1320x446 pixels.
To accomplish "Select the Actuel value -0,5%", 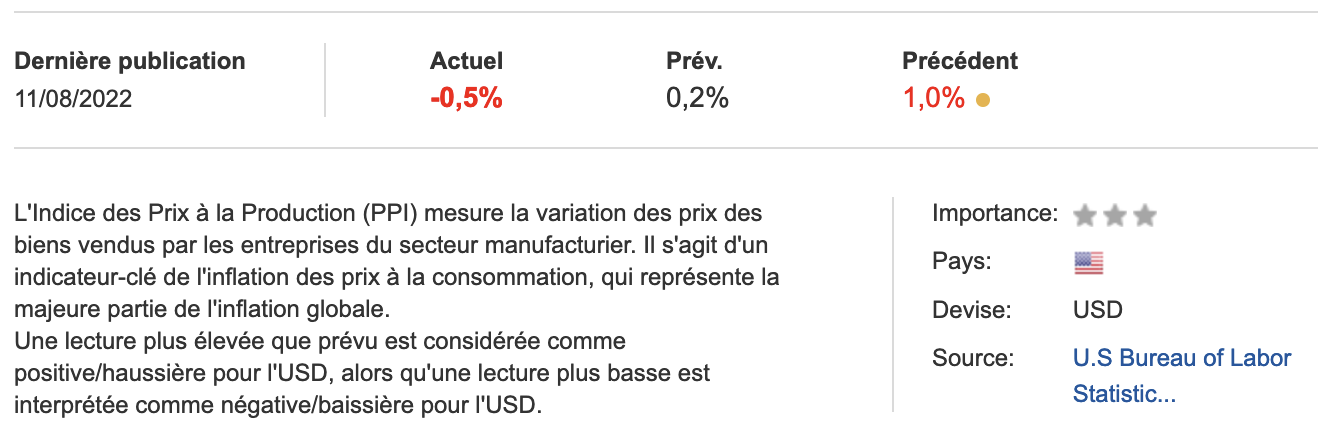I will [x=466, y=98].
